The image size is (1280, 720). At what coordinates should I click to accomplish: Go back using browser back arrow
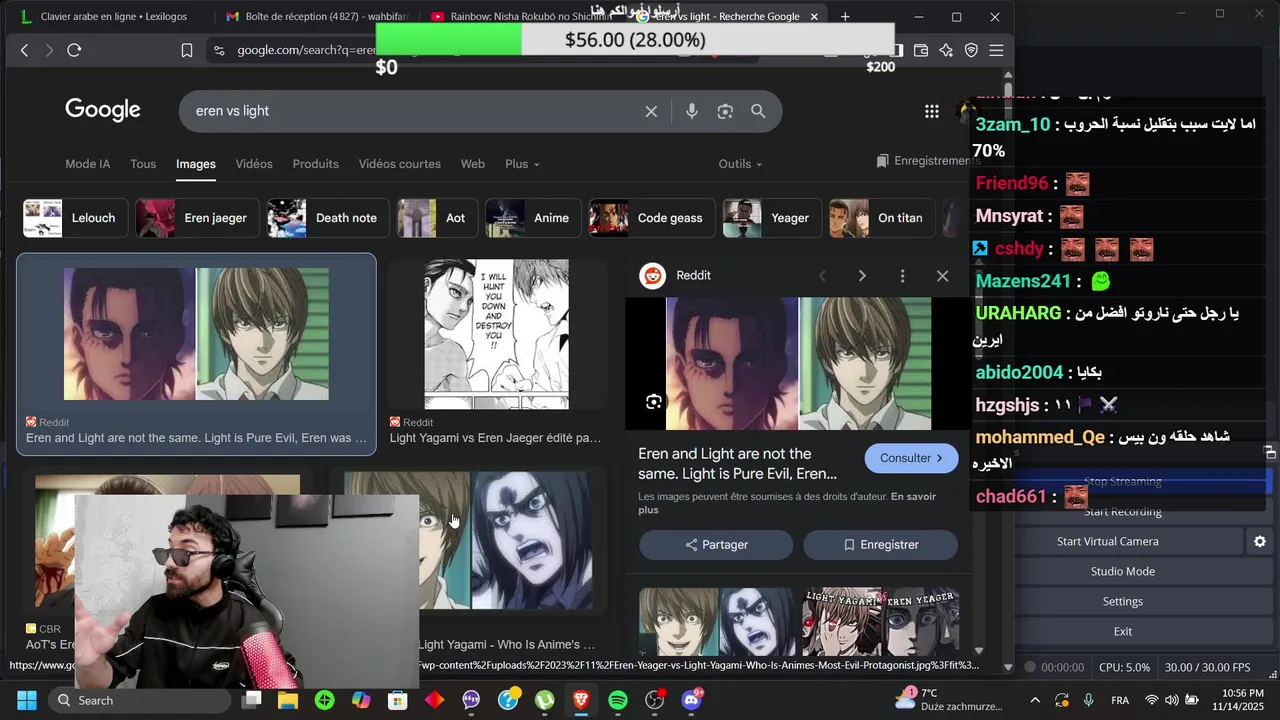click(24, 50)
